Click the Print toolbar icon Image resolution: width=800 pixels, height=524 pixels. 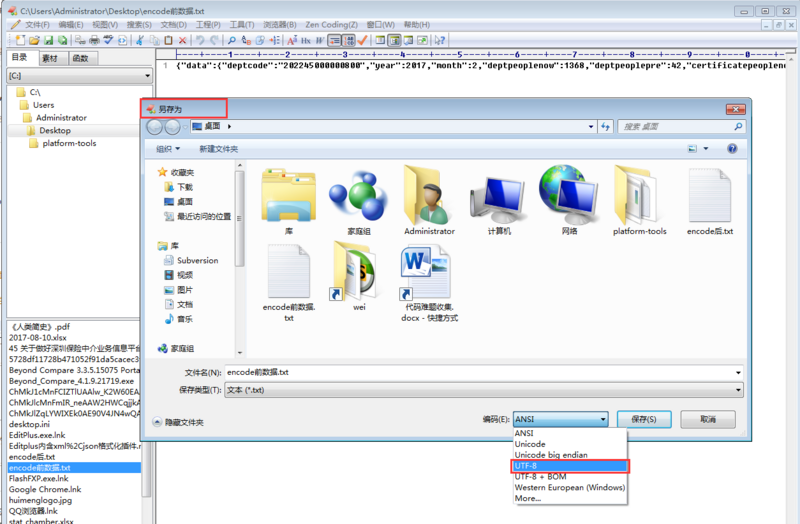[94, 40]
